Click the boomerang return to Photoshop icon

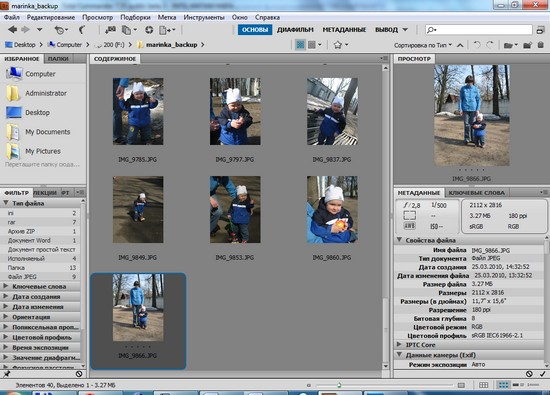point(81,30)
